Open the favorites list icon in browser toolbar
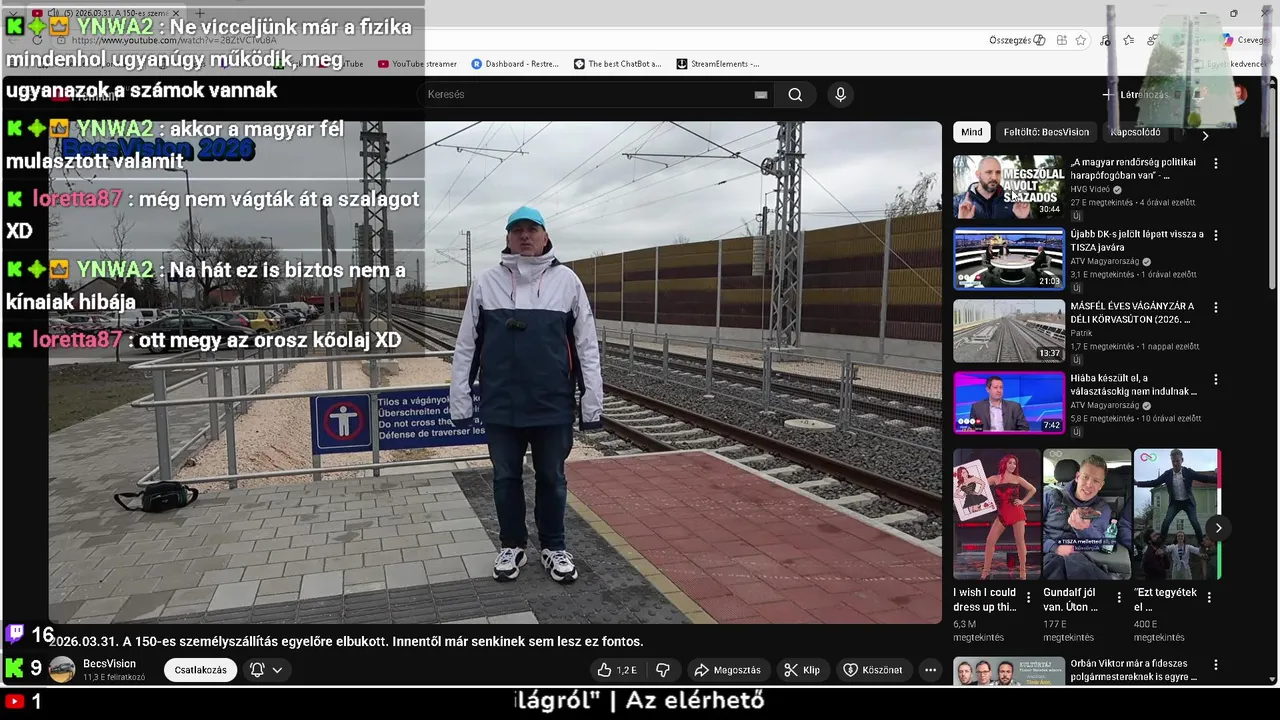Image resolution: width=1280 pixels, height=720 pixels. pos(1129,40)
